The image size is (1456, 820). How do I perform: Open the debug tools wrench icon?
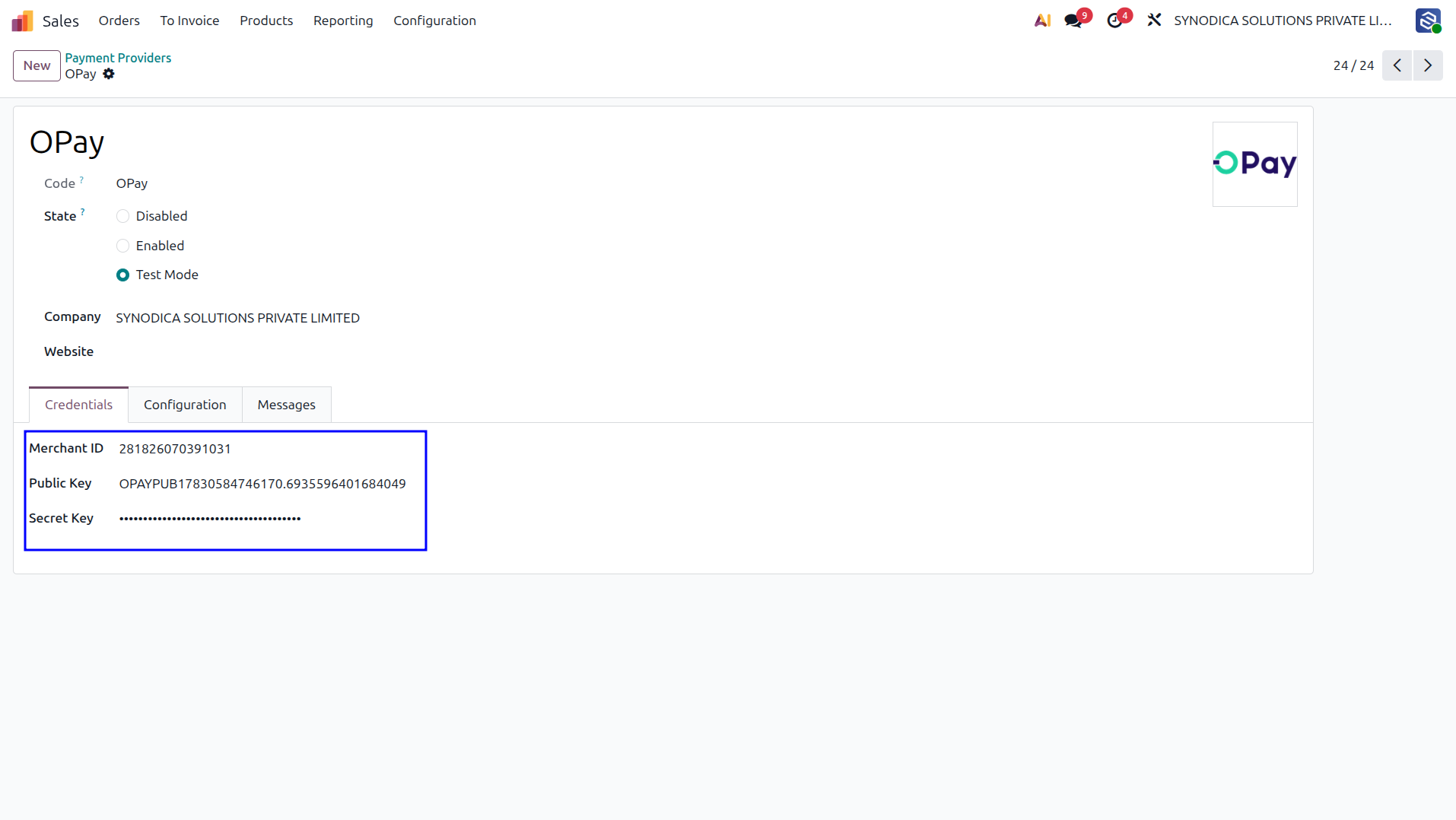[1154, 21]
